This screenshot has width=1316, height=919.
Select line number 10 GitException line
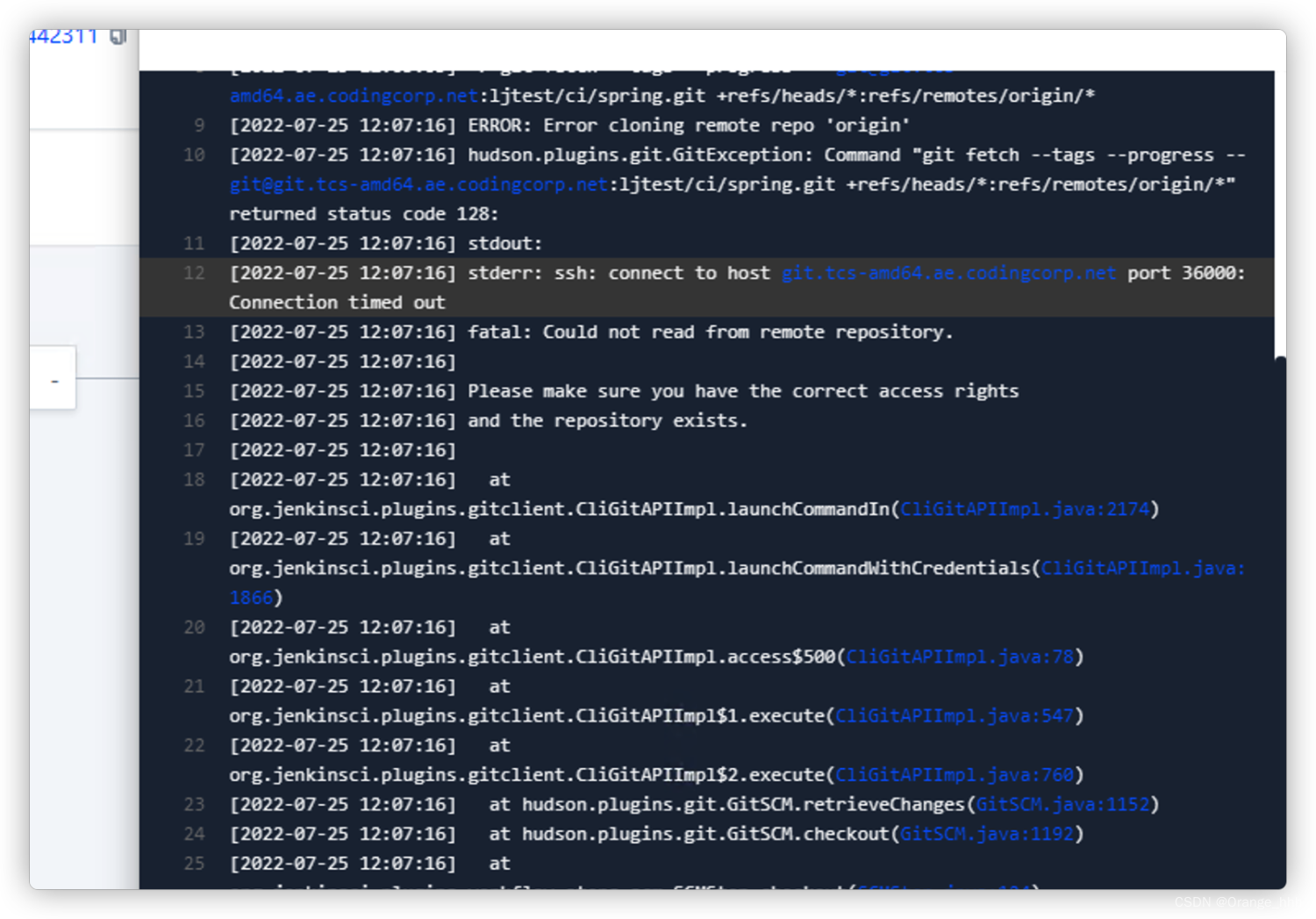(x=193, y=154)
